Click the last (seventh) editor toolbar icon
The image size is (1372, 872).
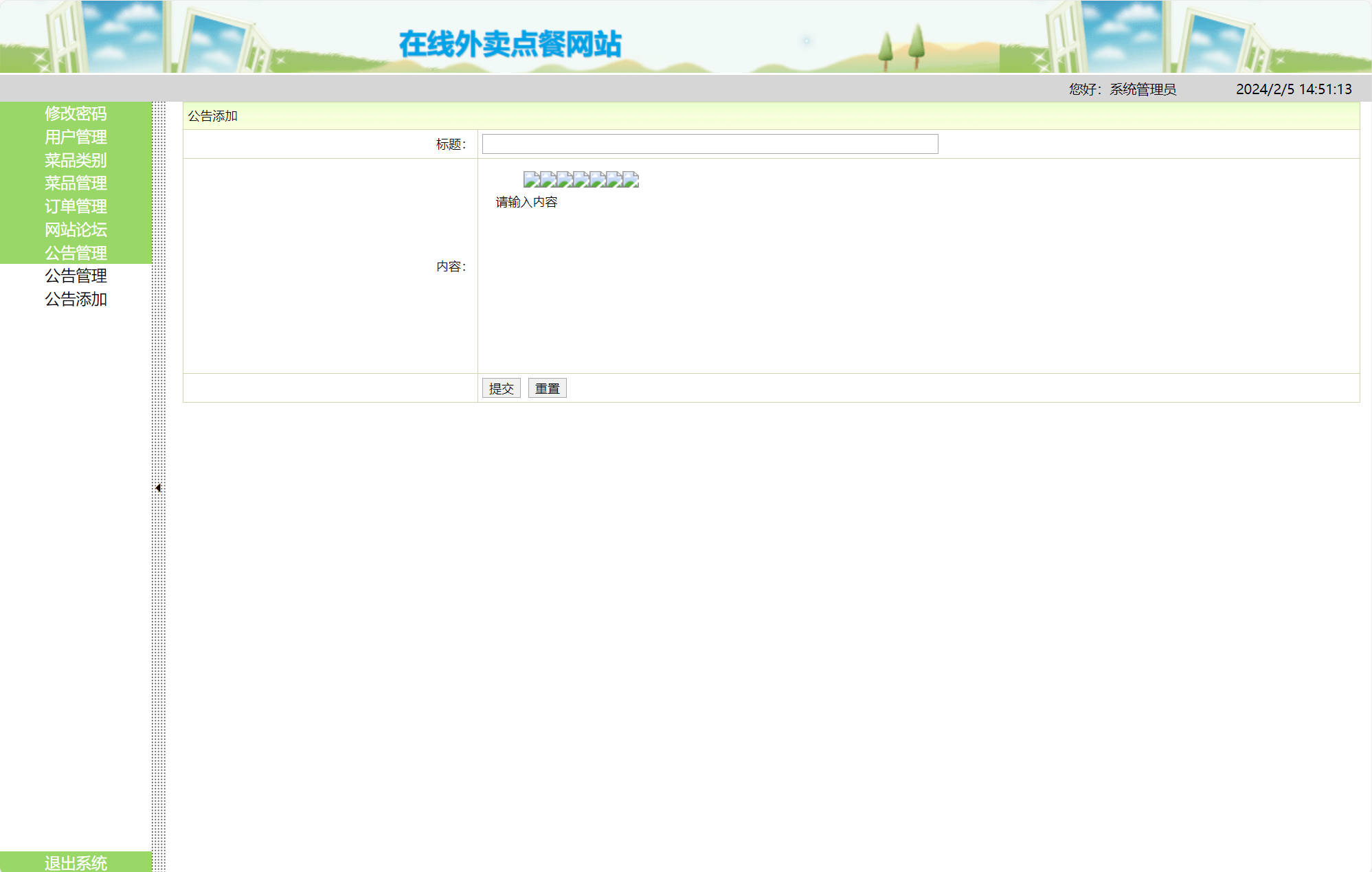(x=631, y=179)
